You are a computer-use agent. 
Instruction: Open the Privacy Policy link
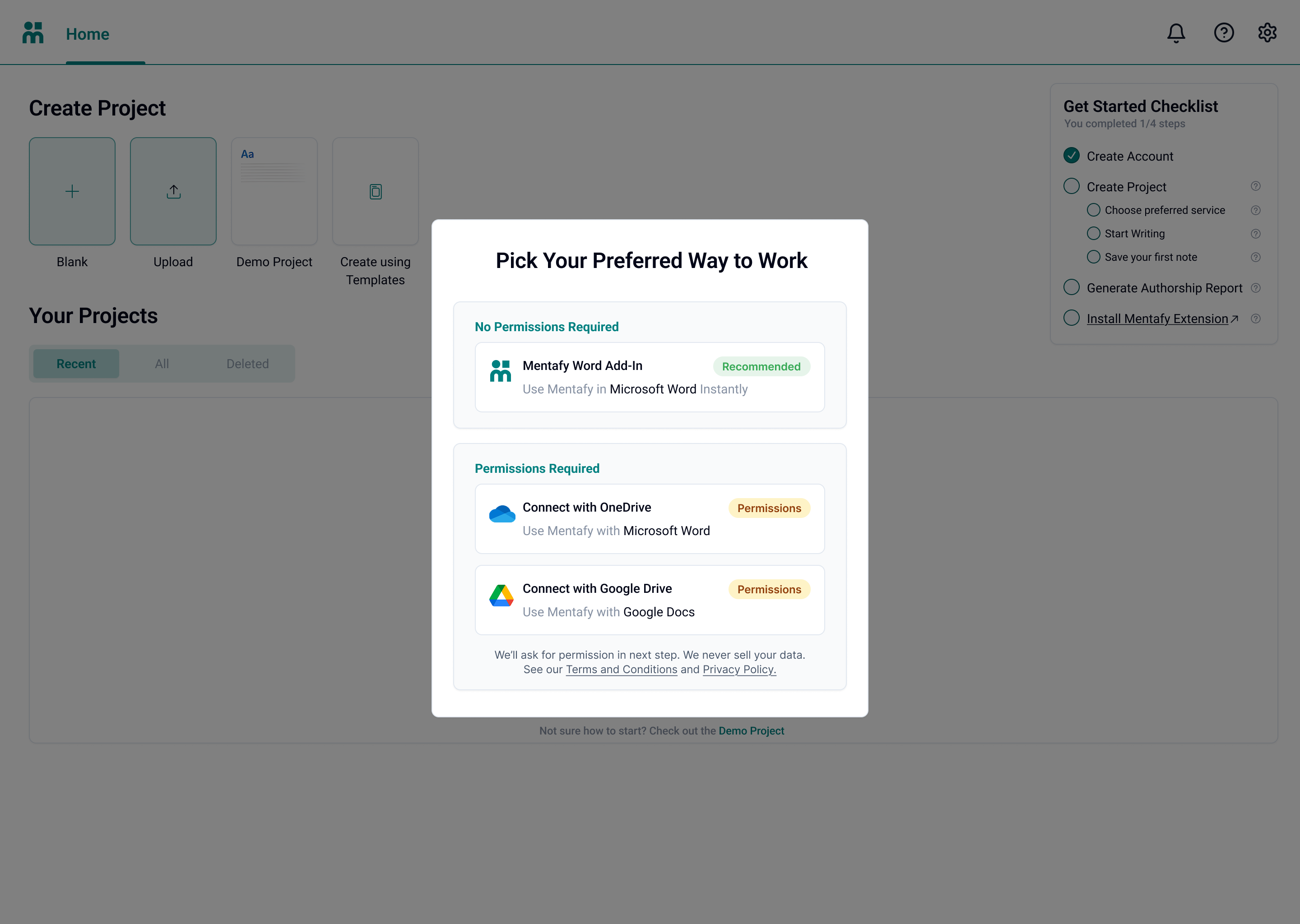click(739, 670)
